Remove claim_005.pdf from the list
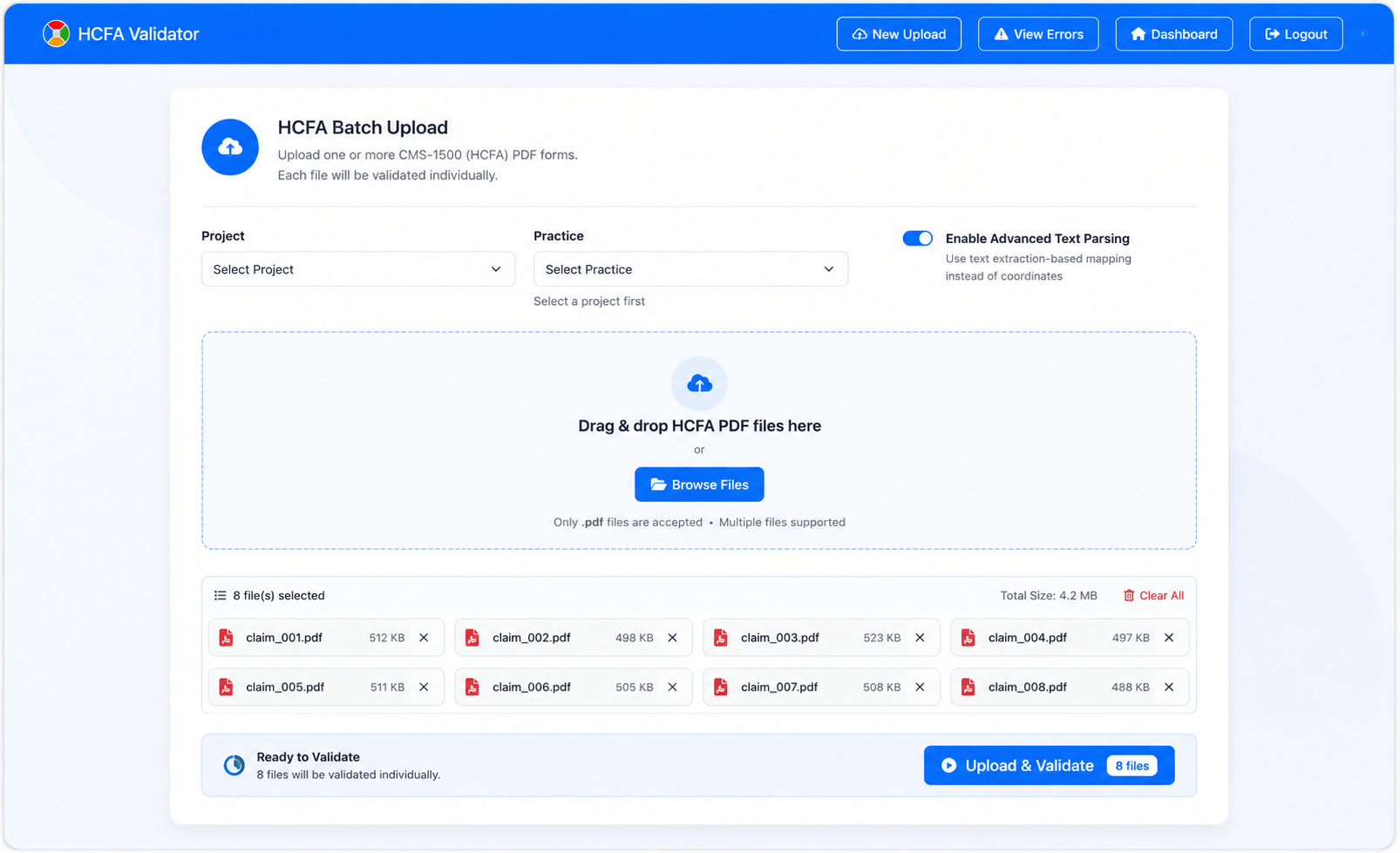This screenshot has width=1400, height=853. click(424, 687)
